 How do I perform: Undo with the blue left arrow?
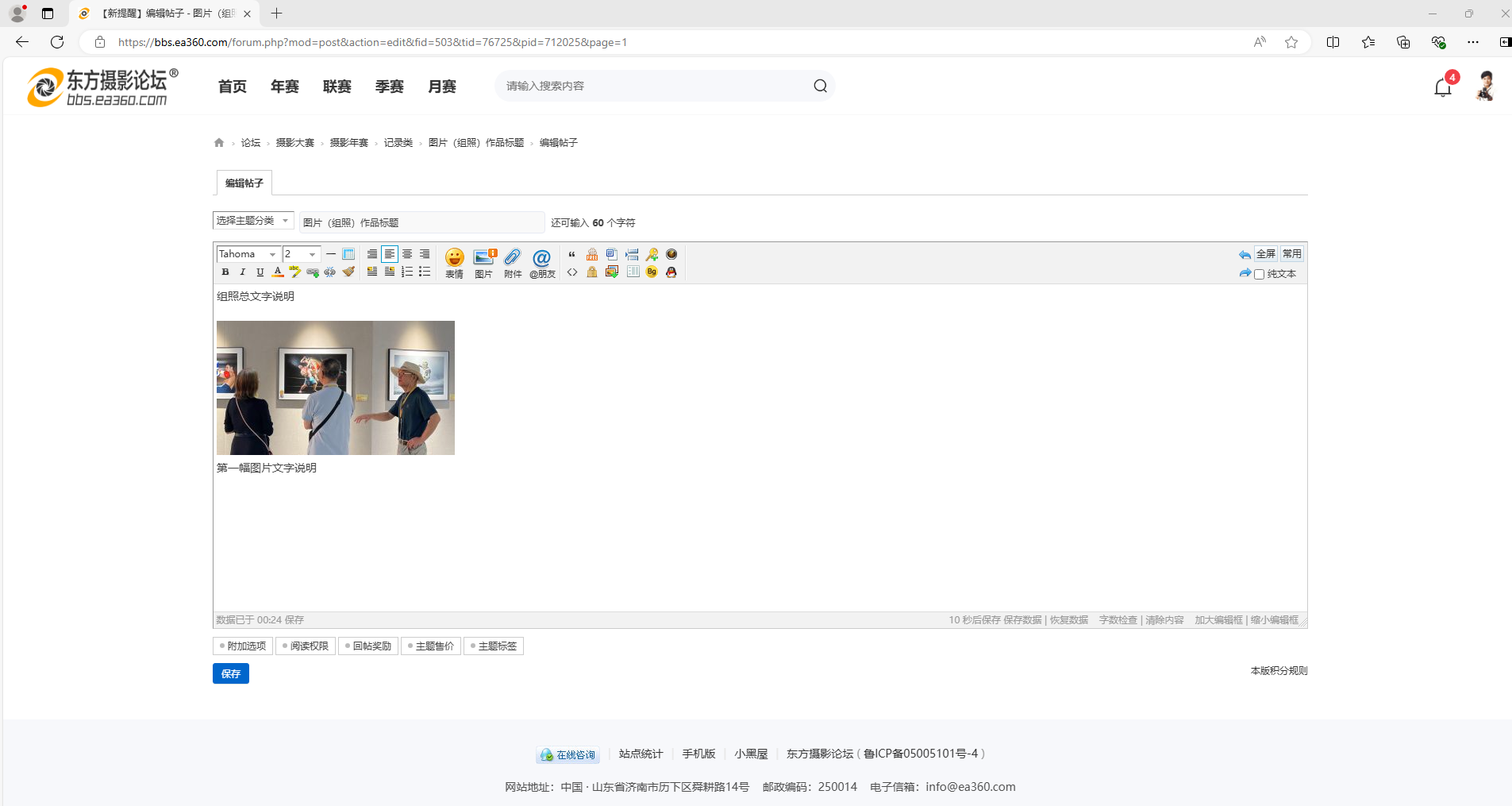(x=1244, y=255)
